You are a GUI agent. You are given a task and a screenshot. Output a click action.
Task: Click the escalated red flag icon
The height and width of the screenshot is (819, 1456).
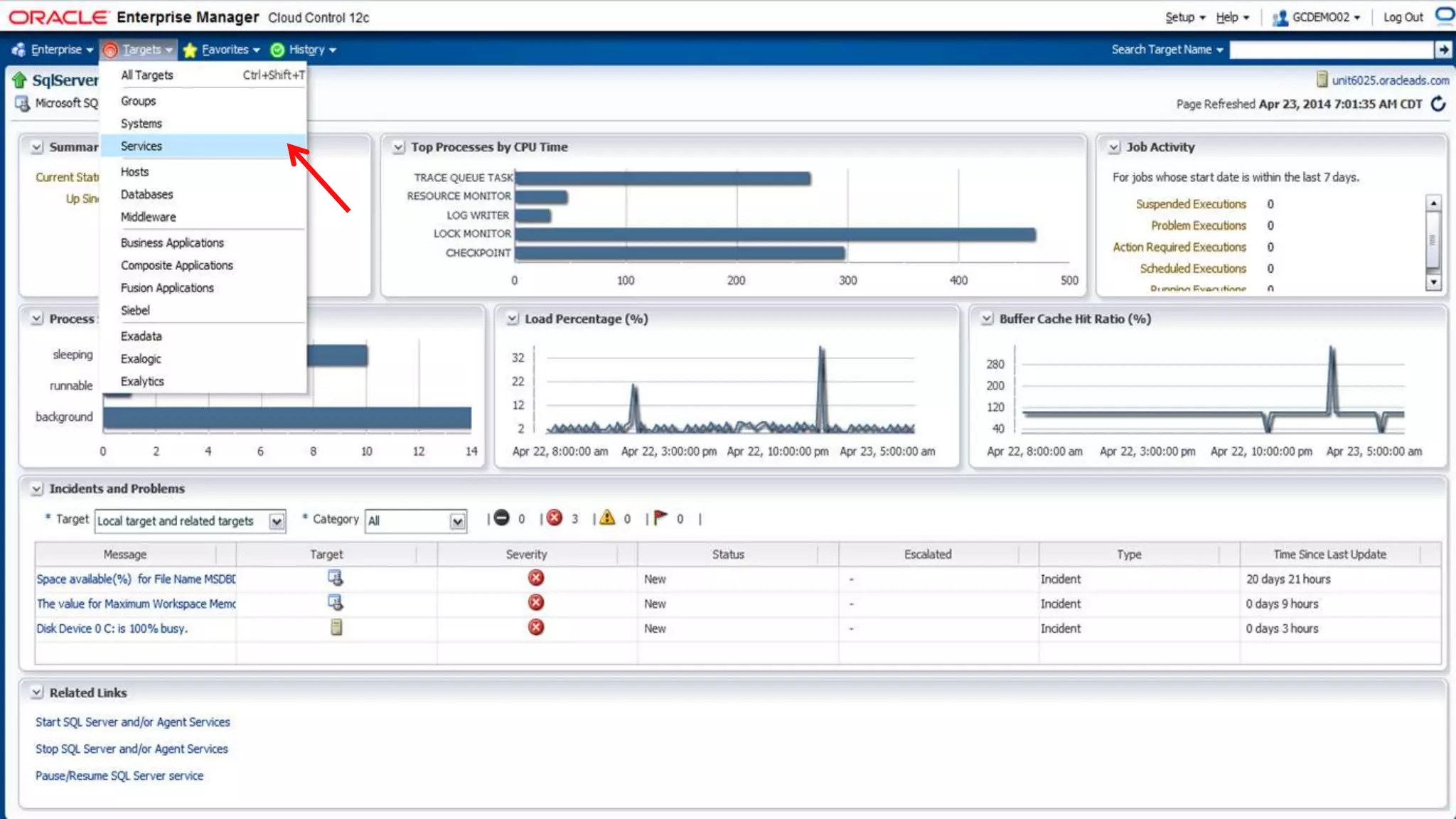660,518
